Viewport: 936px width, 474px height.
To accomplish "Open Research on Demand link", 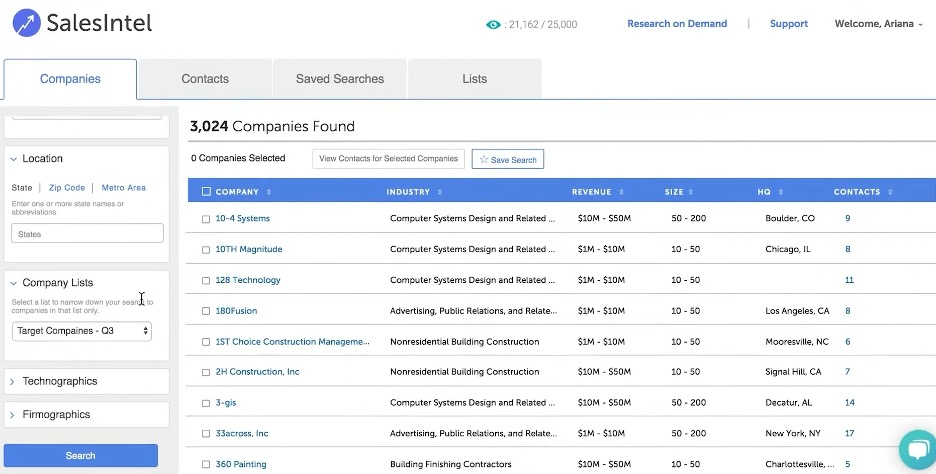I will (x=677, y=24).
